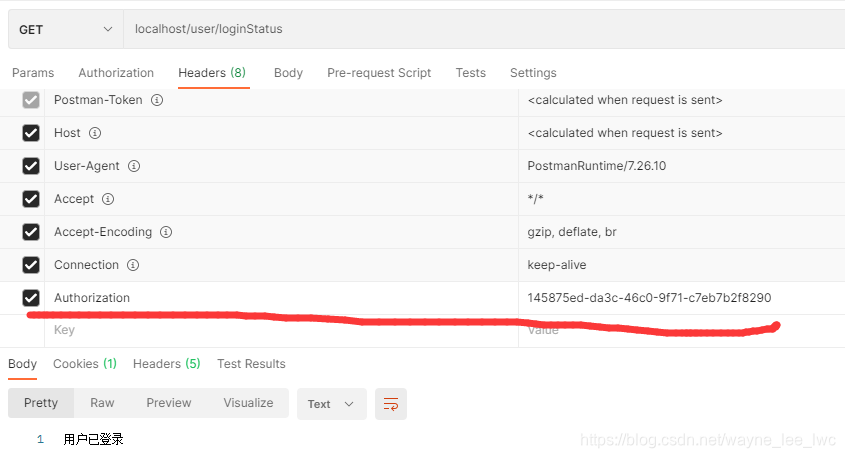Uncheck the Connection header checkbox
The image size is (845, 458).
click(x=31, y=265)
